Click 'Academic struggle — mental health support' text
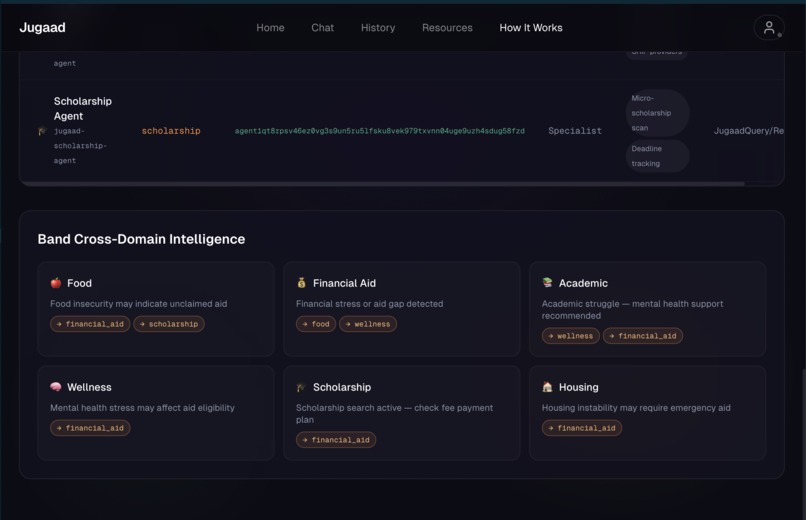Image resolution: width=806 pixels, height=520 pixels. coord(632,304)
